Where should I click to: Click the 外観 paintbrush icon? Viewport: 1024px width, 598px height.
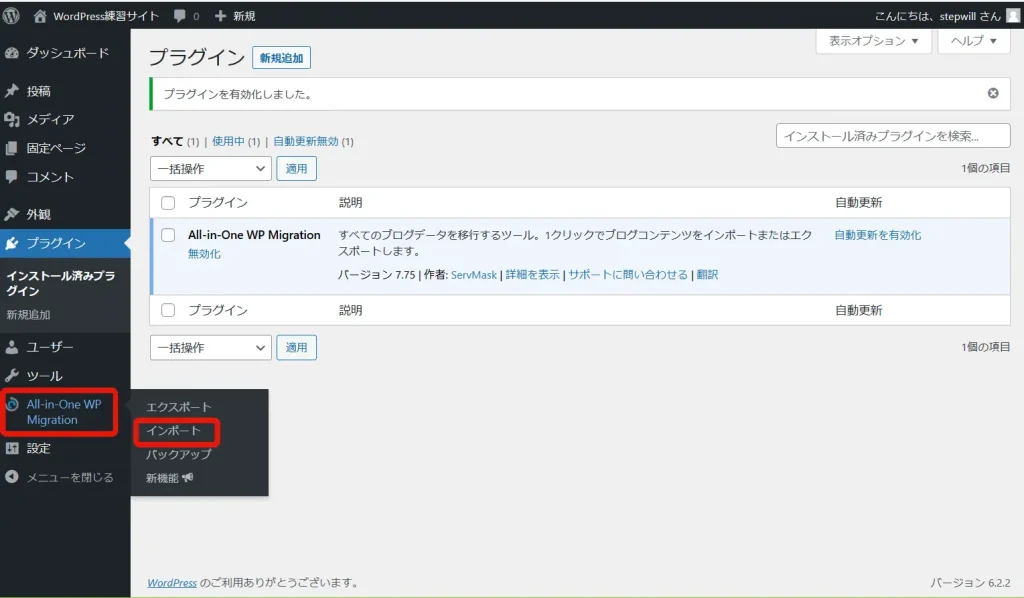coord(12,214)
